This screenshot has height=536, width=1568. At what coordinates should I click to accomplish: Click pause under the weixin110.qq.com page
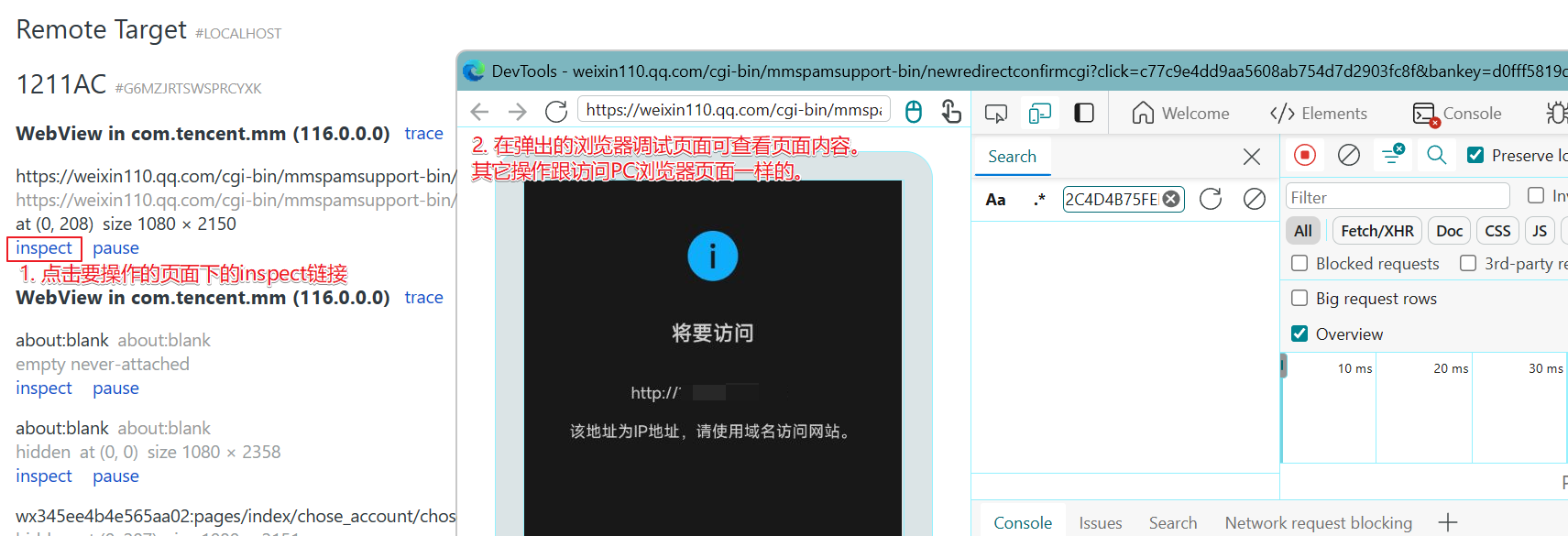click(x=115, y=248)
